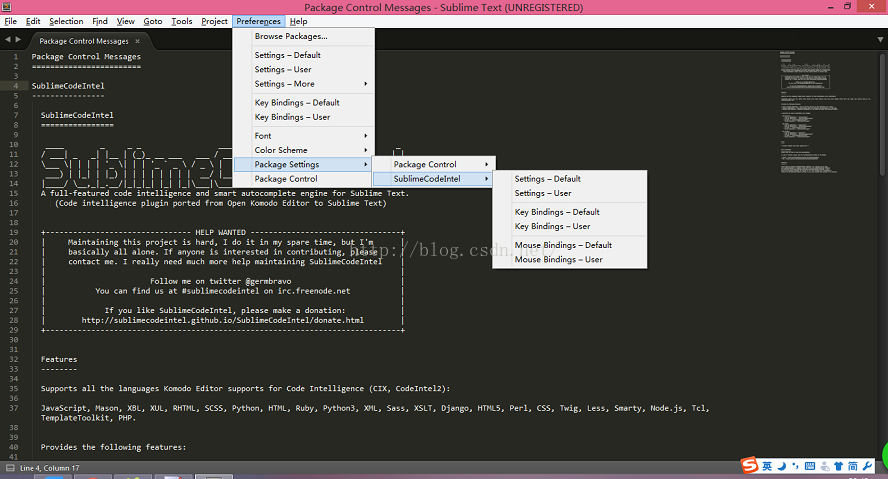Expand the Package Settings submenu
The height and width of the screenshot is (479, 888).
[x=304, y=164]
